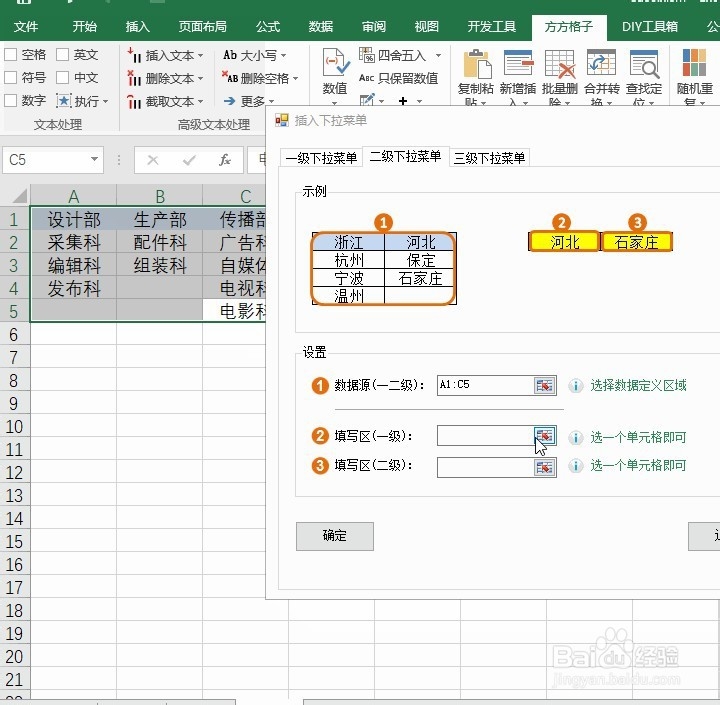The width and height of the screenshot is (720, 705).
Task: Expand the 更多 dropdown arrow
Action: point(271,101)
